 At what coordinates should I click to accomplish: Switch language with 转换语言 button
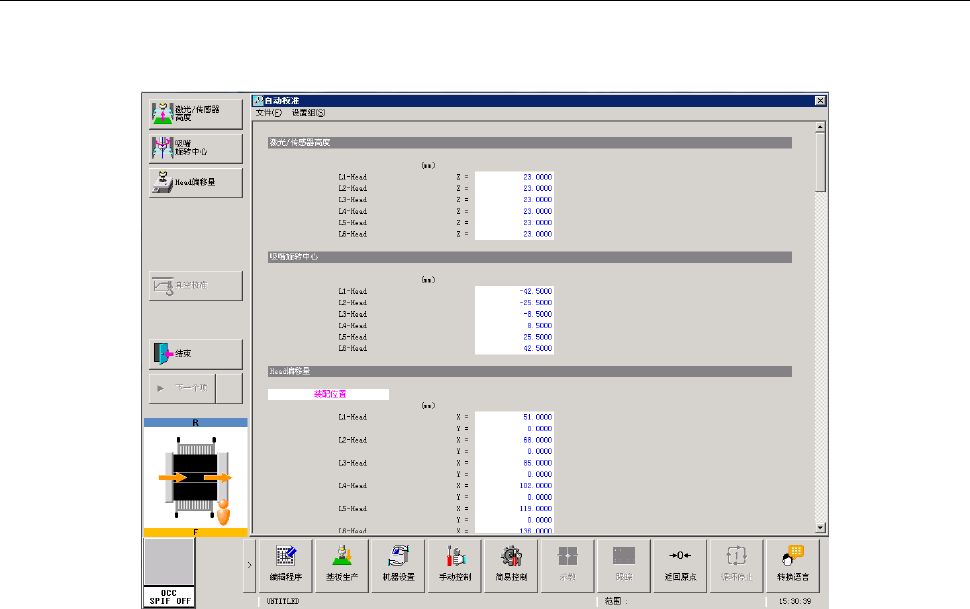[792, 566]
